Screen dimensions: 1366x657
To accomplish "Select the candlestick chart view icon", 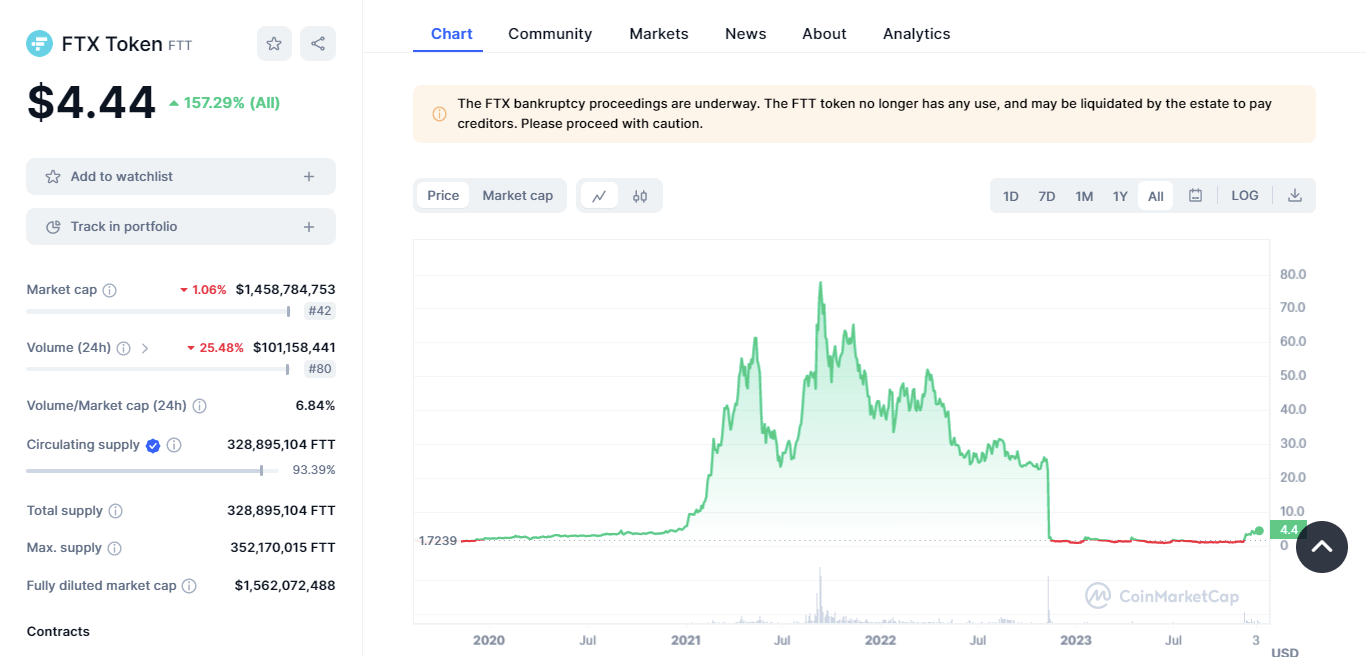I will coord(640,196).
